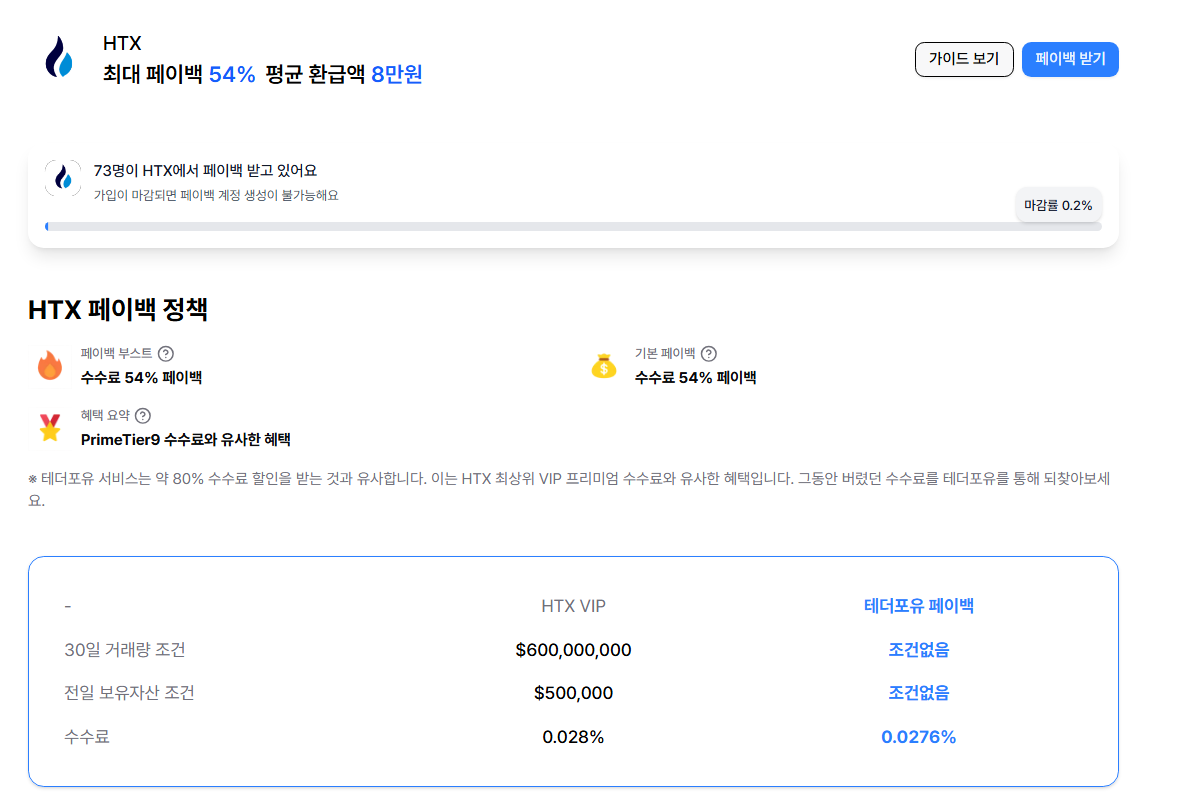Click the fire icon for 페이백 부스트

50,365
